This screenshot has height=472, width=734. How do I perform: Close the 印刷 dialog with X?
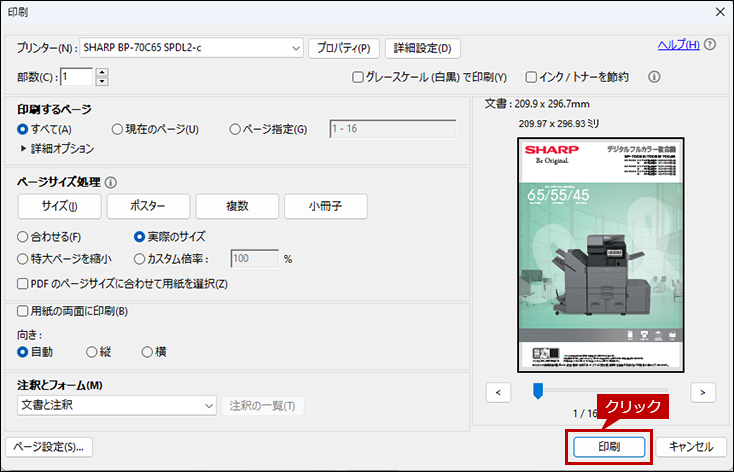(720, 12)
